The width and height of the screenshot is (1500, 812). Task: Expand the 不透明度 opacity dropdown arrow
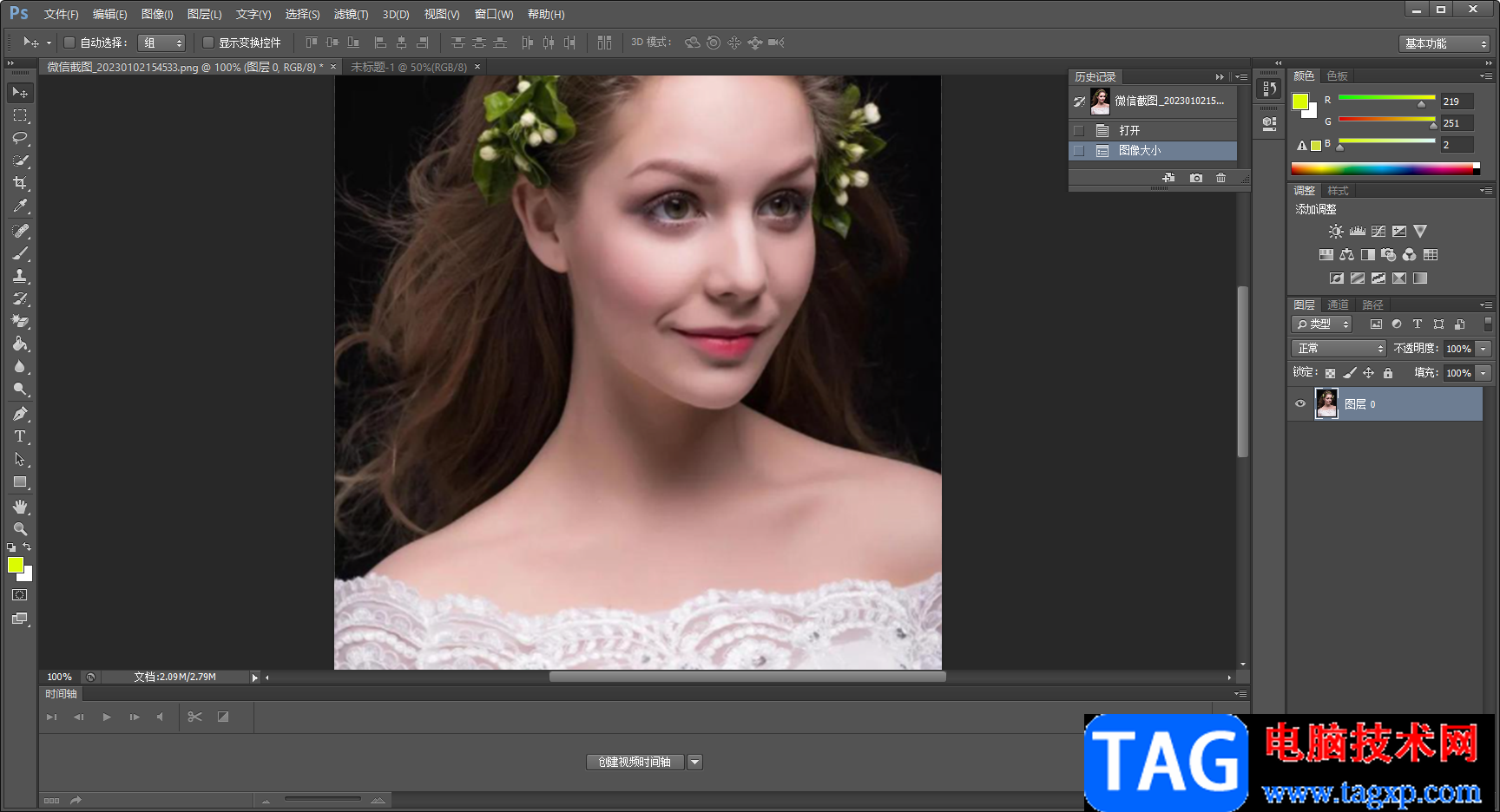click(x=1484, y=349)
